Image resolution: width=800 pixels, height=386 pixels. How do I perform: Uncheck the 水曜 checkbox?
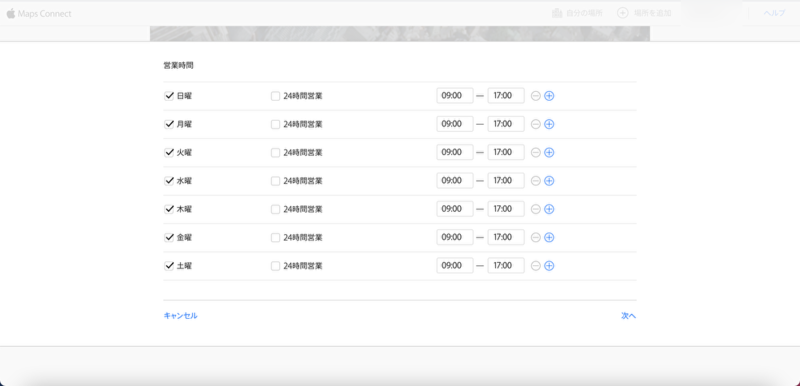click(169, 181)
